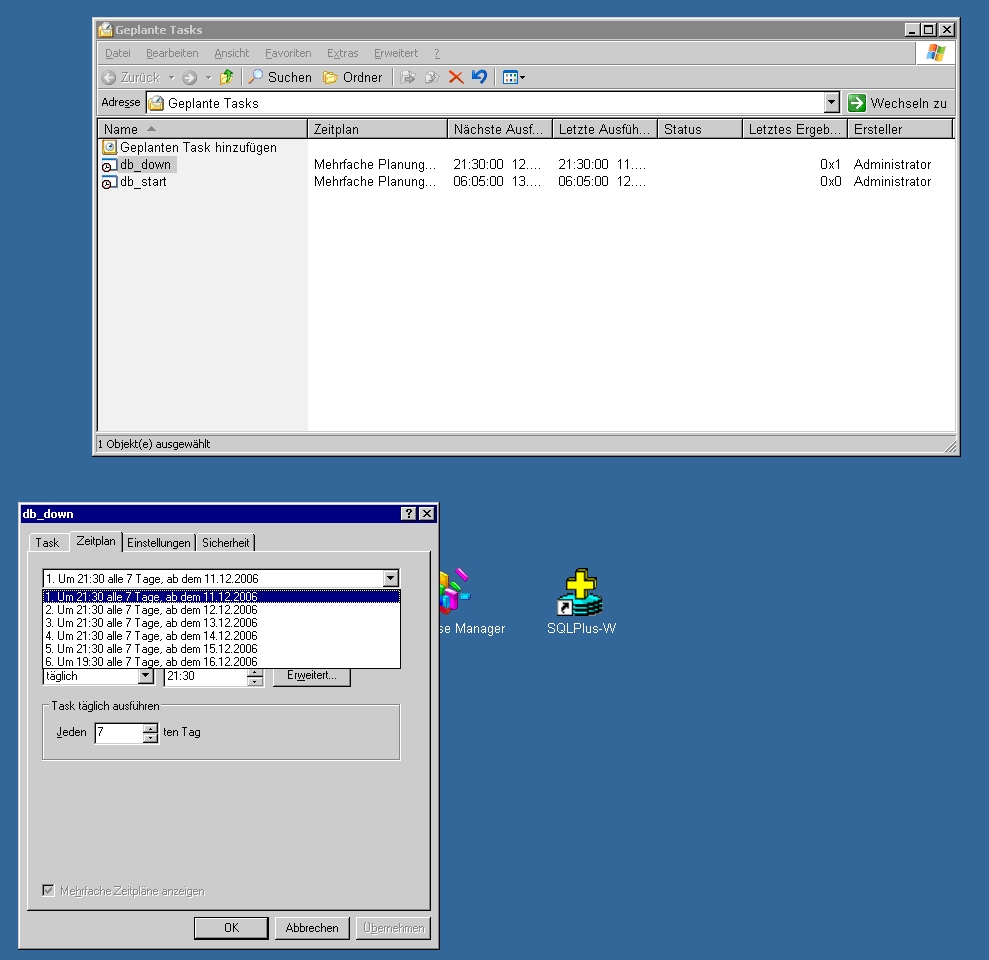Collapse the schedule list dropdown arrow
The image size is (989, 960).
390,578
